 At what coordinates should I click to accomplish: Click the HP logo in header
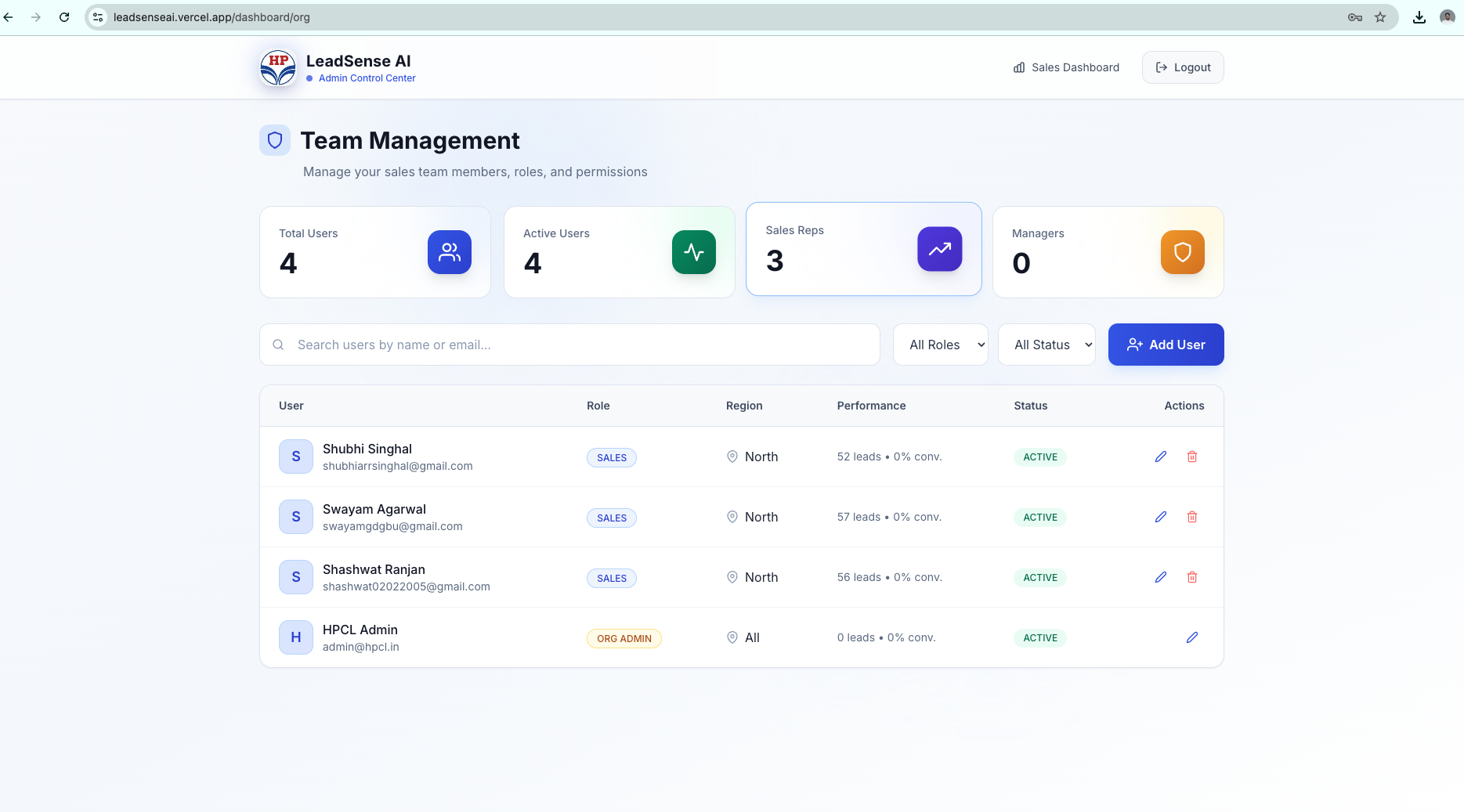[278, 67]
